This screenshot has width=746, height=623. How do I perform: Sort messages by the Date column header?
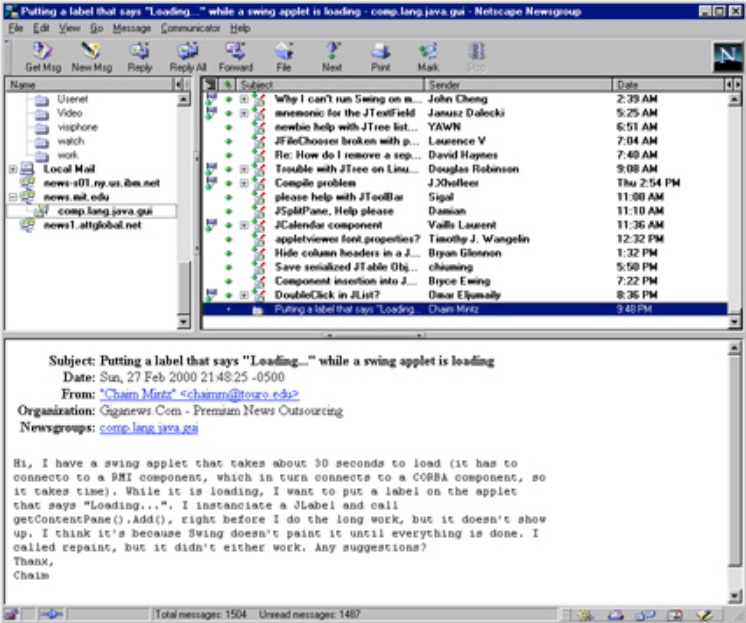[x=668, y=85]
